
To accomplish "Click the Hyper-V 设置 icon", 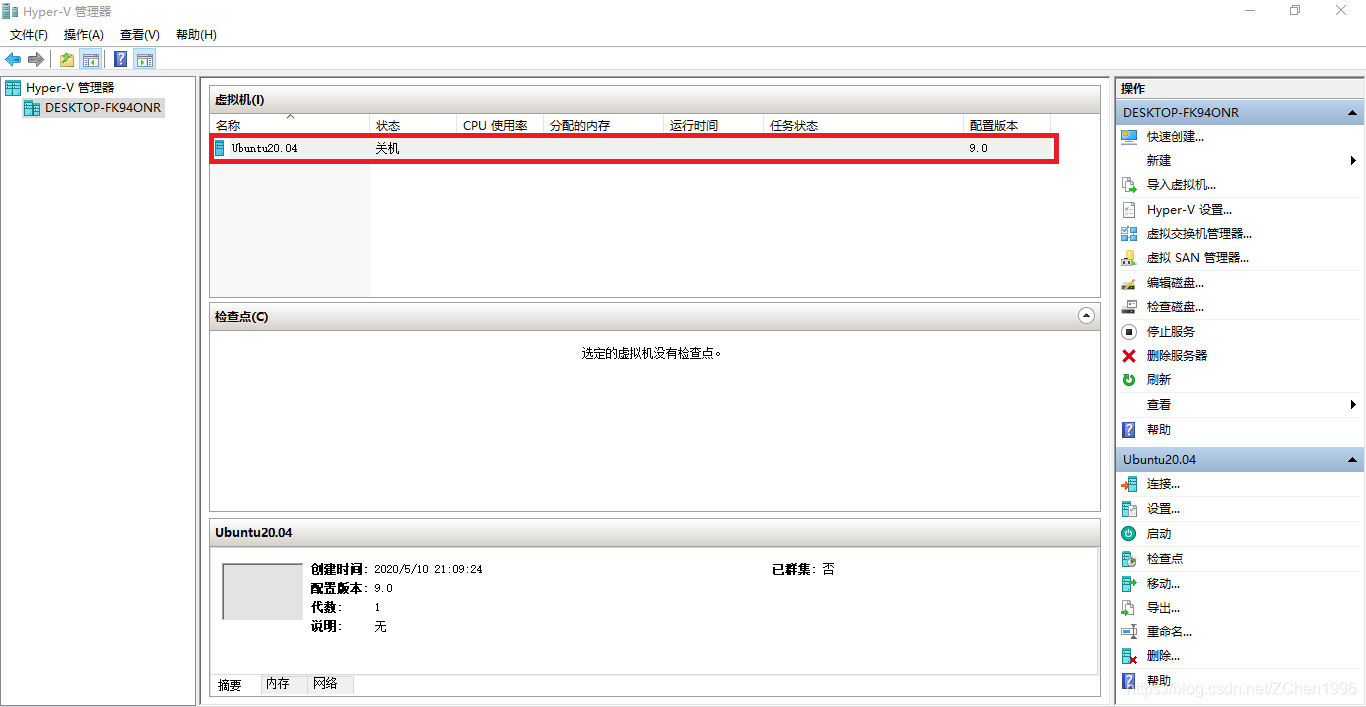I will click(x=1129, y=210).
